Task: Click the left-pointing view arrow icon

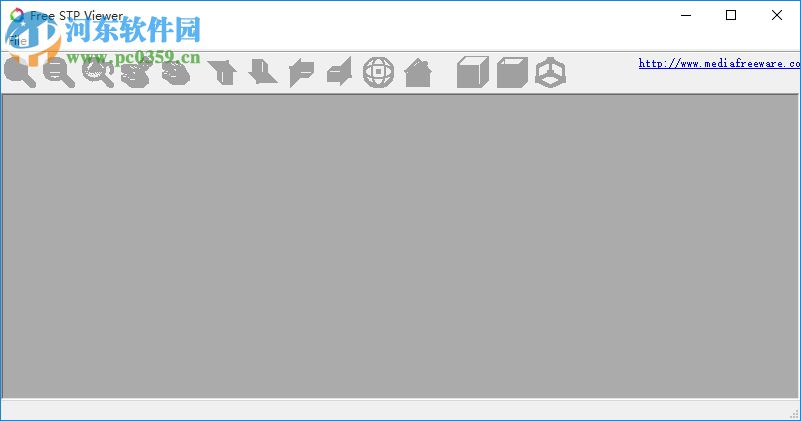Action: point(301,73)
